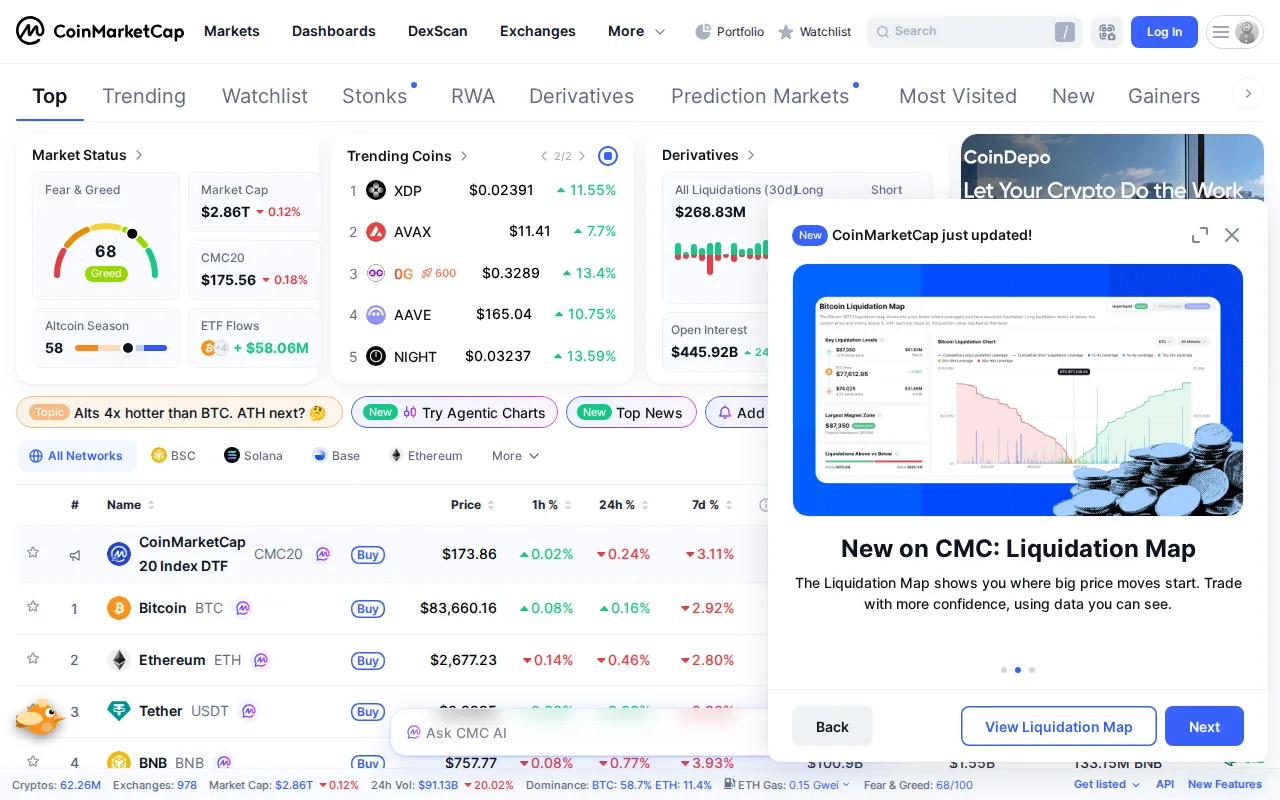The height and width of the screenshot is (800, 1280).
Task: Click the Fear & Greed gauge
Action: 106,251
